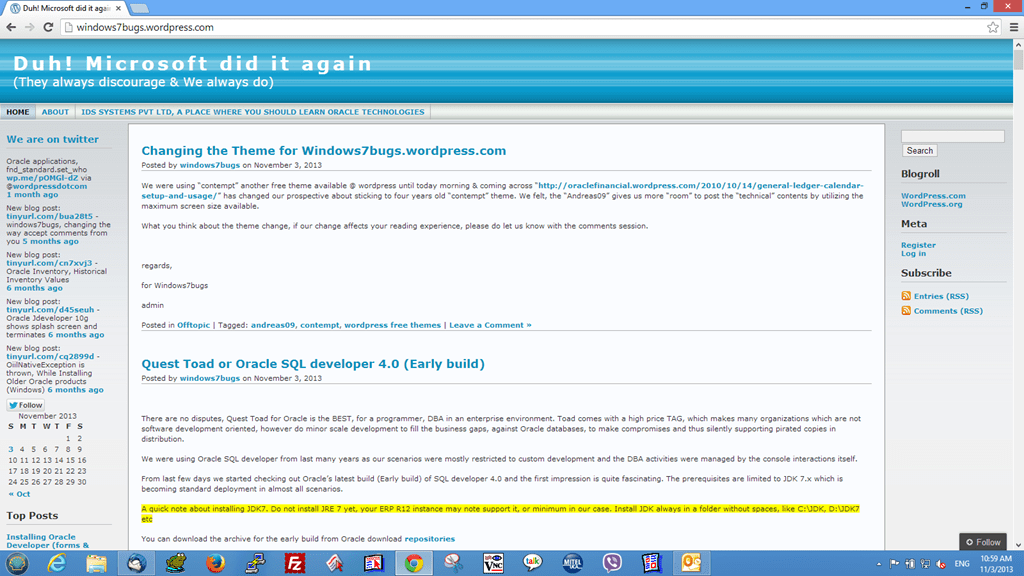Open the IDS SYSTEMS PVT LTD tab
This screenshot has width=1024, height=576.
(253, 112)
